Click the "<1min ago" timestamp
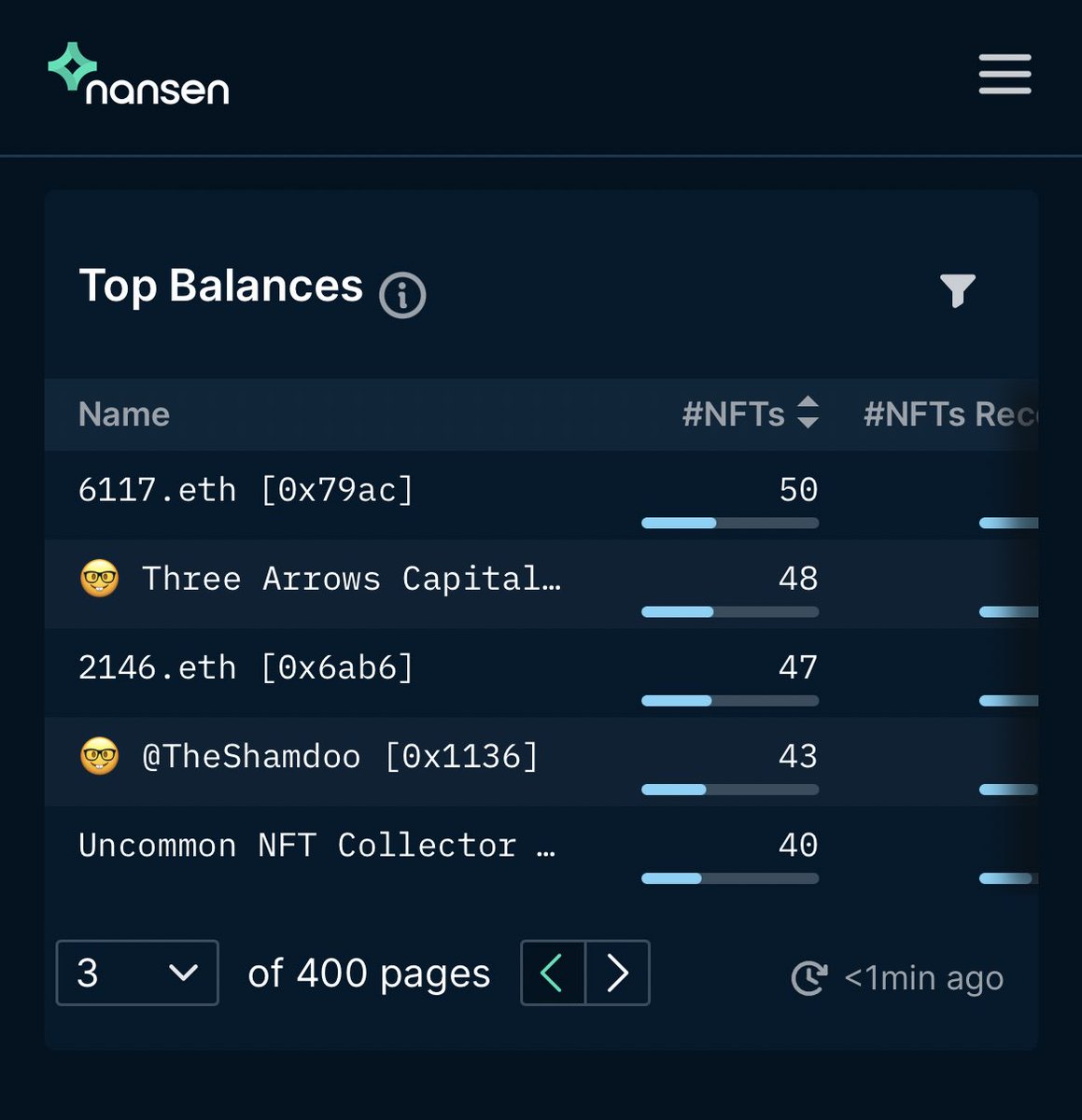Viewport: 1082px width, 1120px height. (x=923, y=977)
